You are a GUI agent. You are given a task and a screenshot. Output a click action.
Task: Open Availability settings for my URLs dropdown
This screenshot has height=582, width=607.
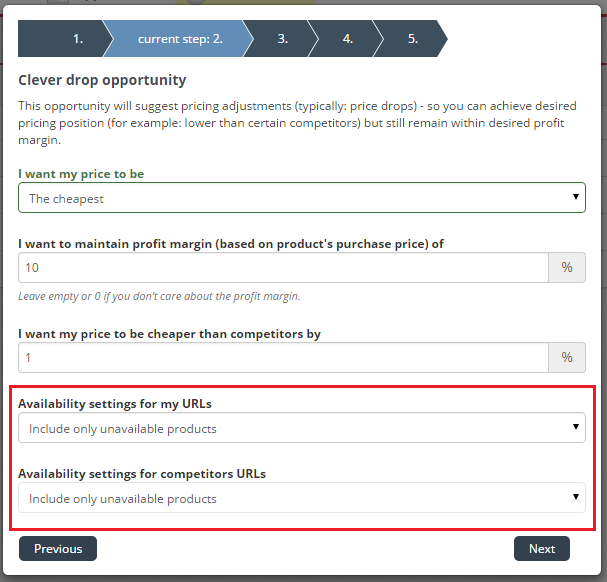302,428
